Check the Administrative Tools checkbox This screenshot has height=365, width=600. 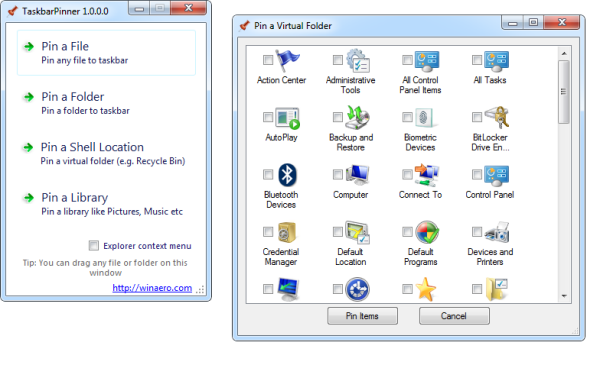(x=338, y=60)
